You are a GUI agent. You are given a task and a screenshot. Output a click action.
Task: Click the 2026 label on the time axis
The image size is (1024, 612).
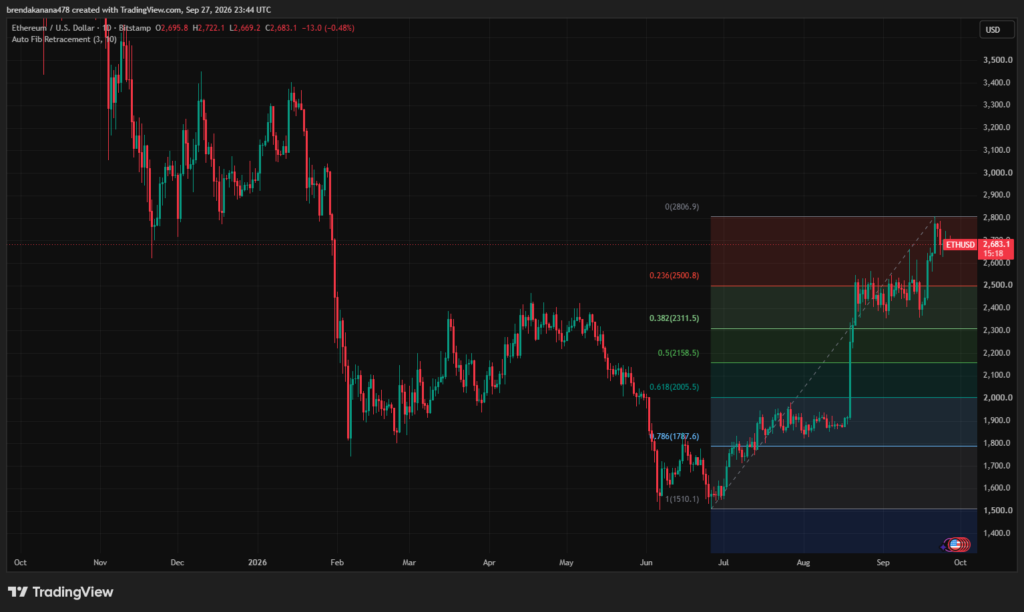pyautogui.click(x=257, y=562)
